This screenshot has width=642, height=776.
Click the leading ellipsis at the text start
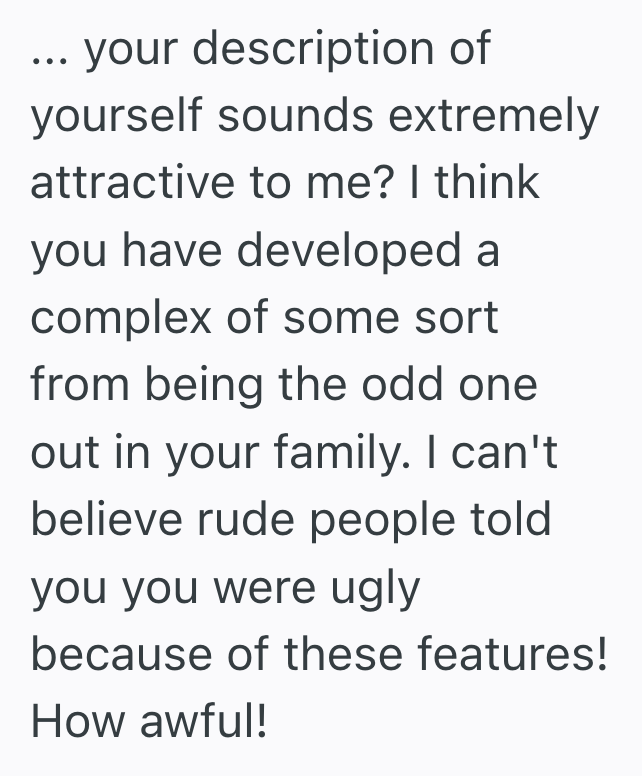click(x=48, y=58)
